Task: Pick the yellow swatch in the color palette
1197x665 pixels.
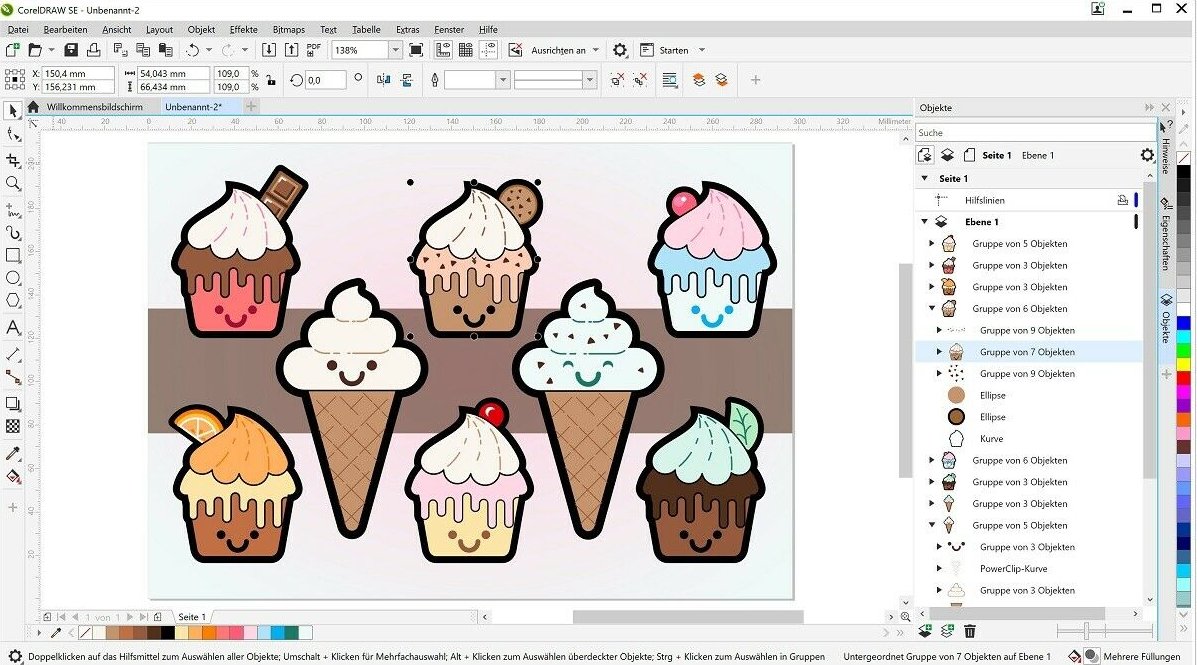Action: [1184, 362]
